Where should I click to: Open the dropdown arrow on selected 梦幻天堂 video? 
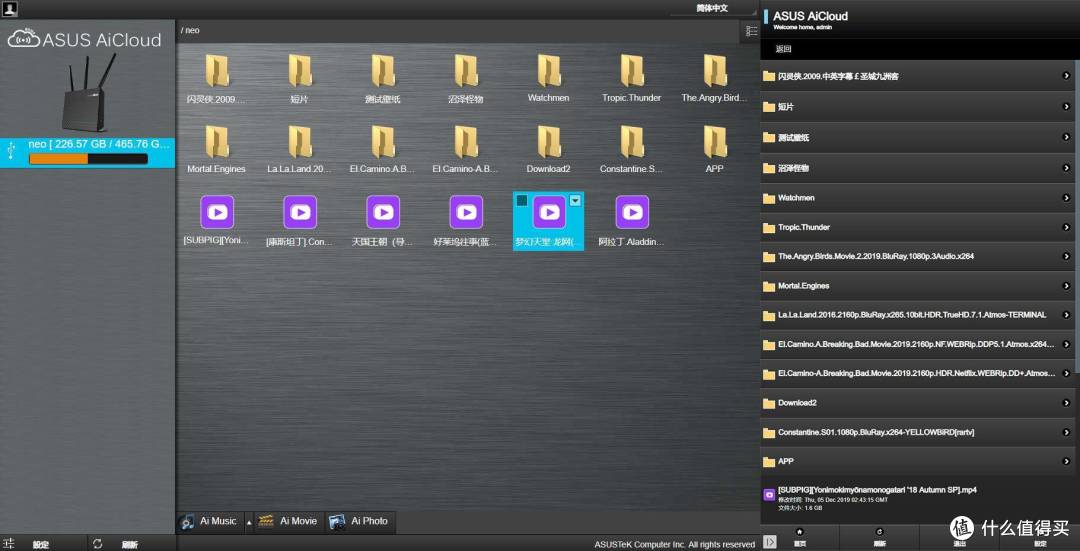point(576,200)
